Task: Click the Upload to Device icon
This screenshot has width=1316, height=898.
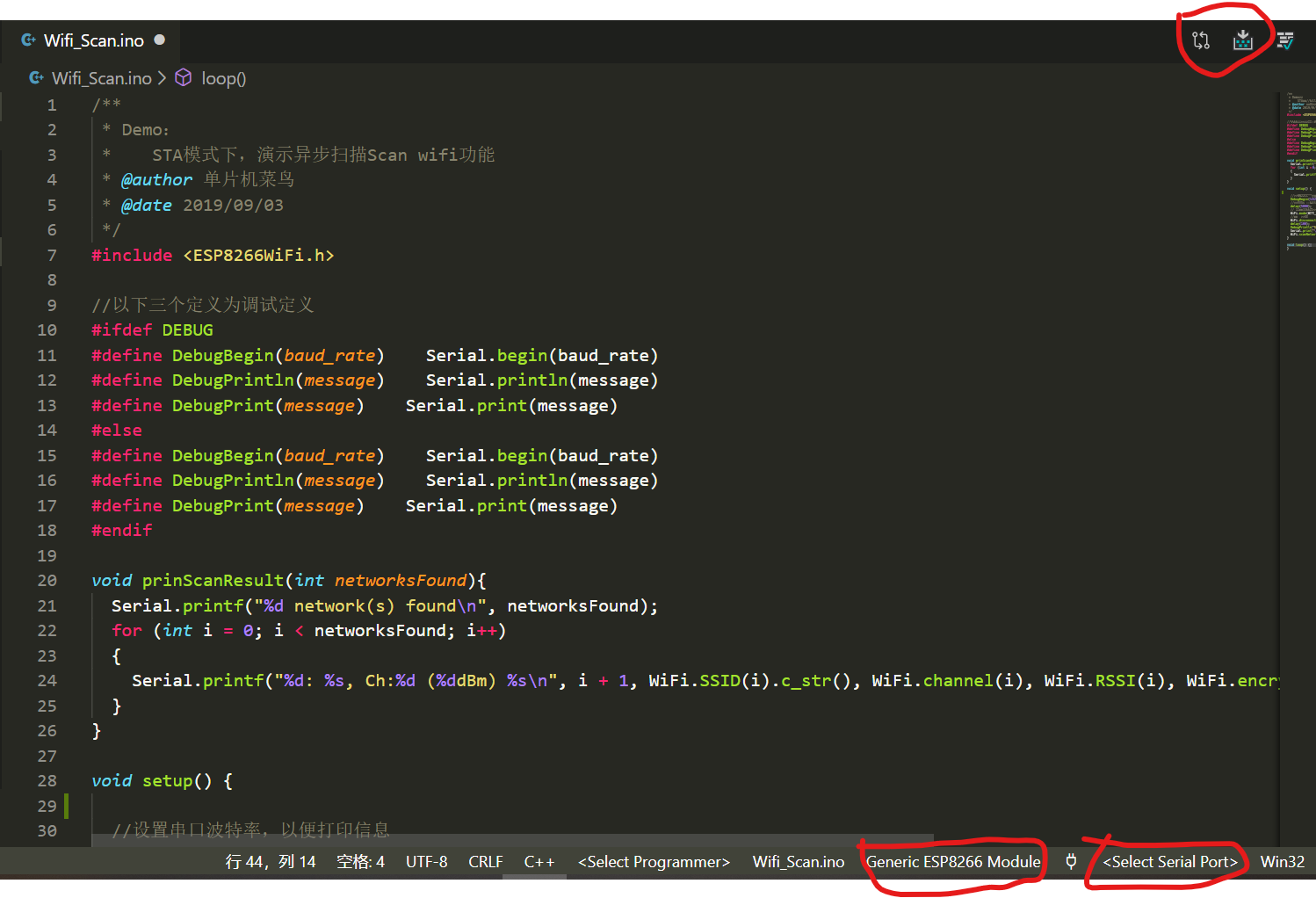Action: coord(1242,40)
